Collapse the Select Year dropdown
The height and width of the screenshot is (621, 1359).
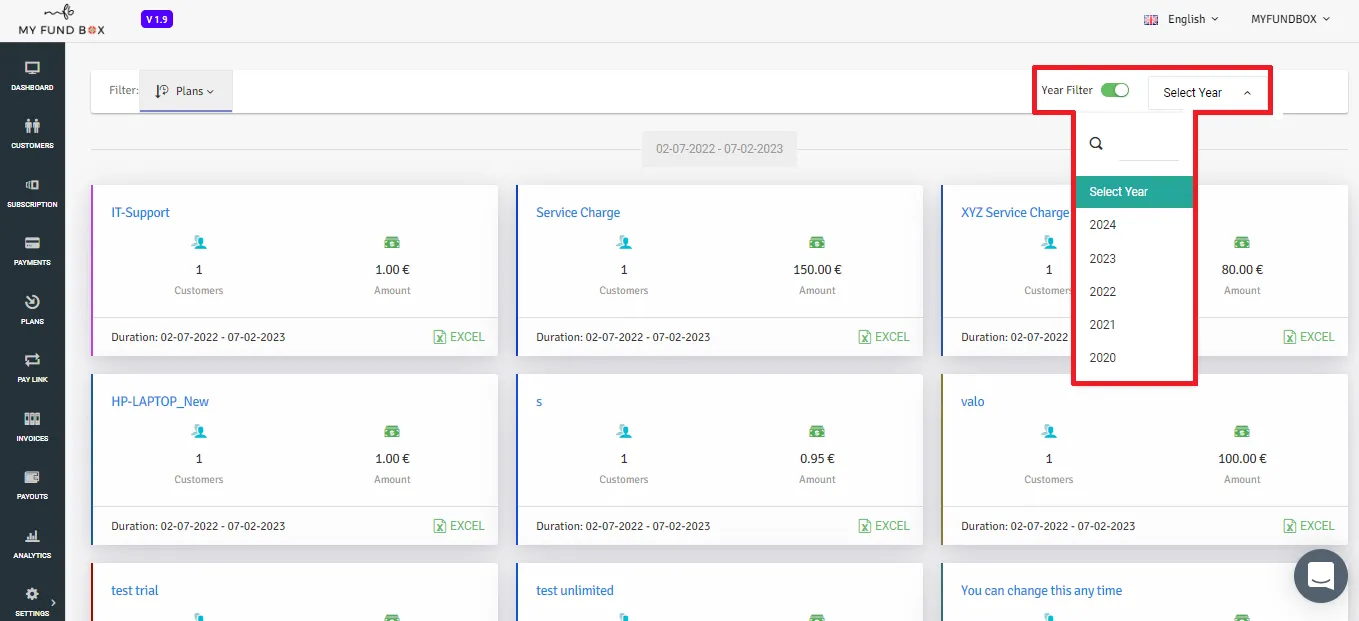(1207, 92)
